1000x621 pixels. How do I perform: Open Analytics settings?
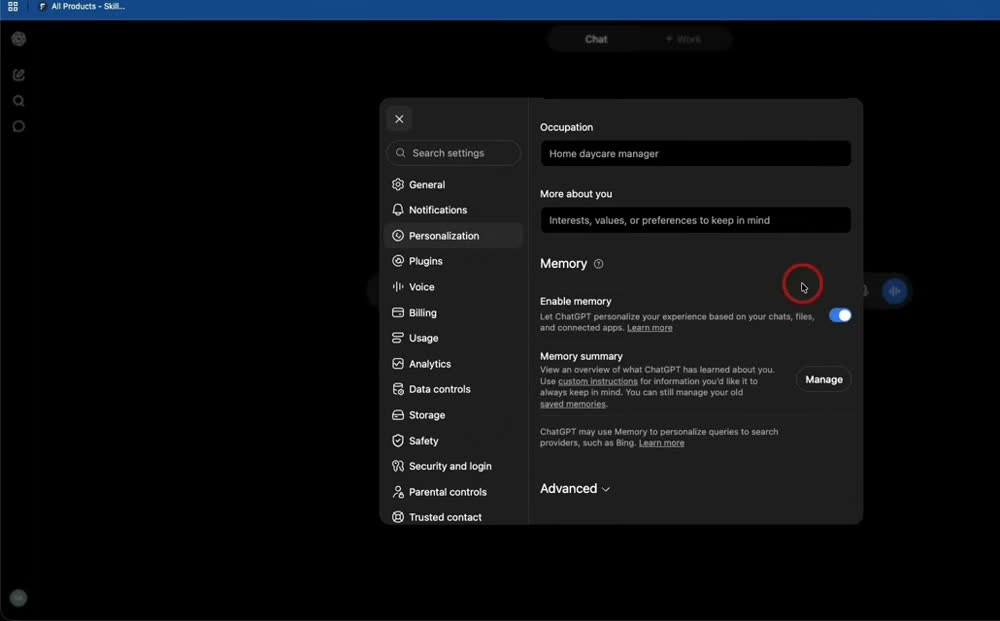tap(453, 363)
